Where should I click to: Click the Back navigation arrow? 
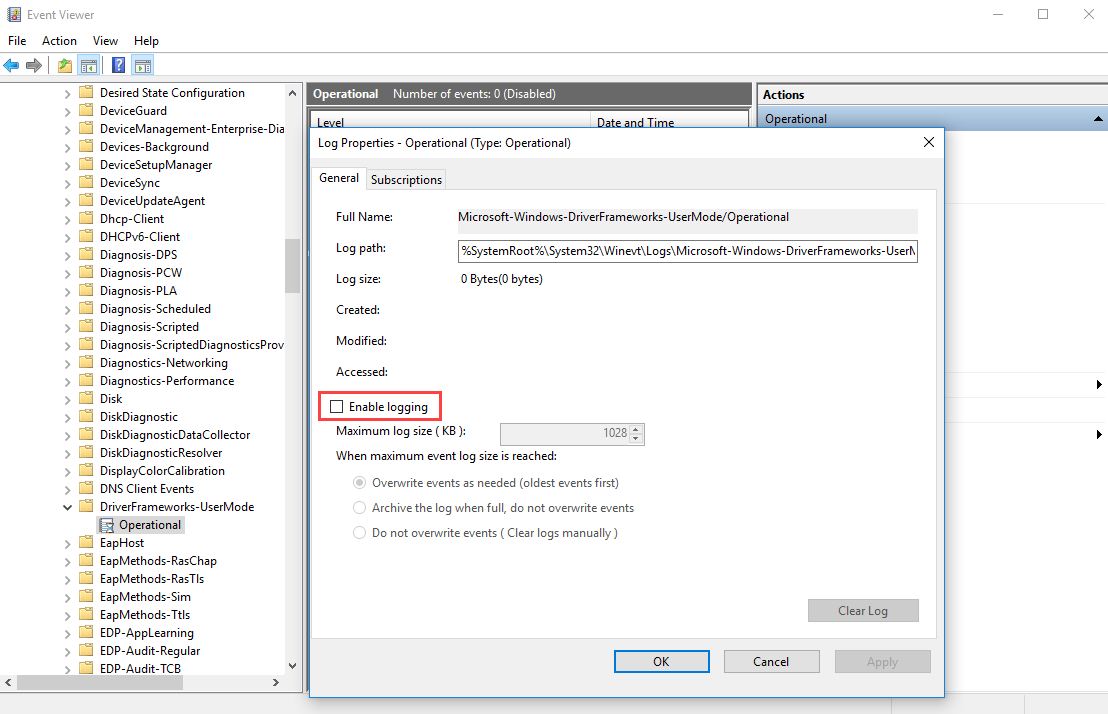(x=11, y=65)
